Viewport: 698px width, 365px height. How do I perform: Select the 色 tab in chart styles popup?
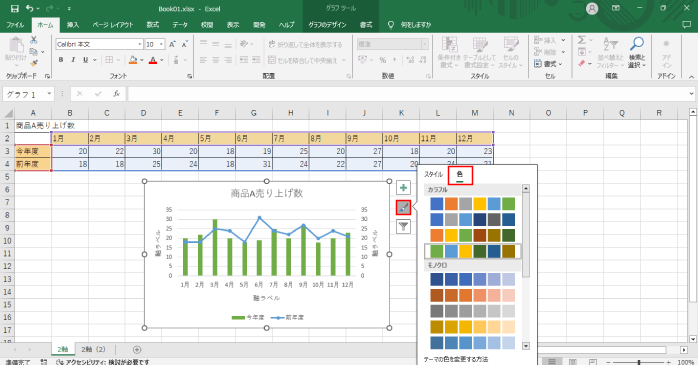(460, 174)
